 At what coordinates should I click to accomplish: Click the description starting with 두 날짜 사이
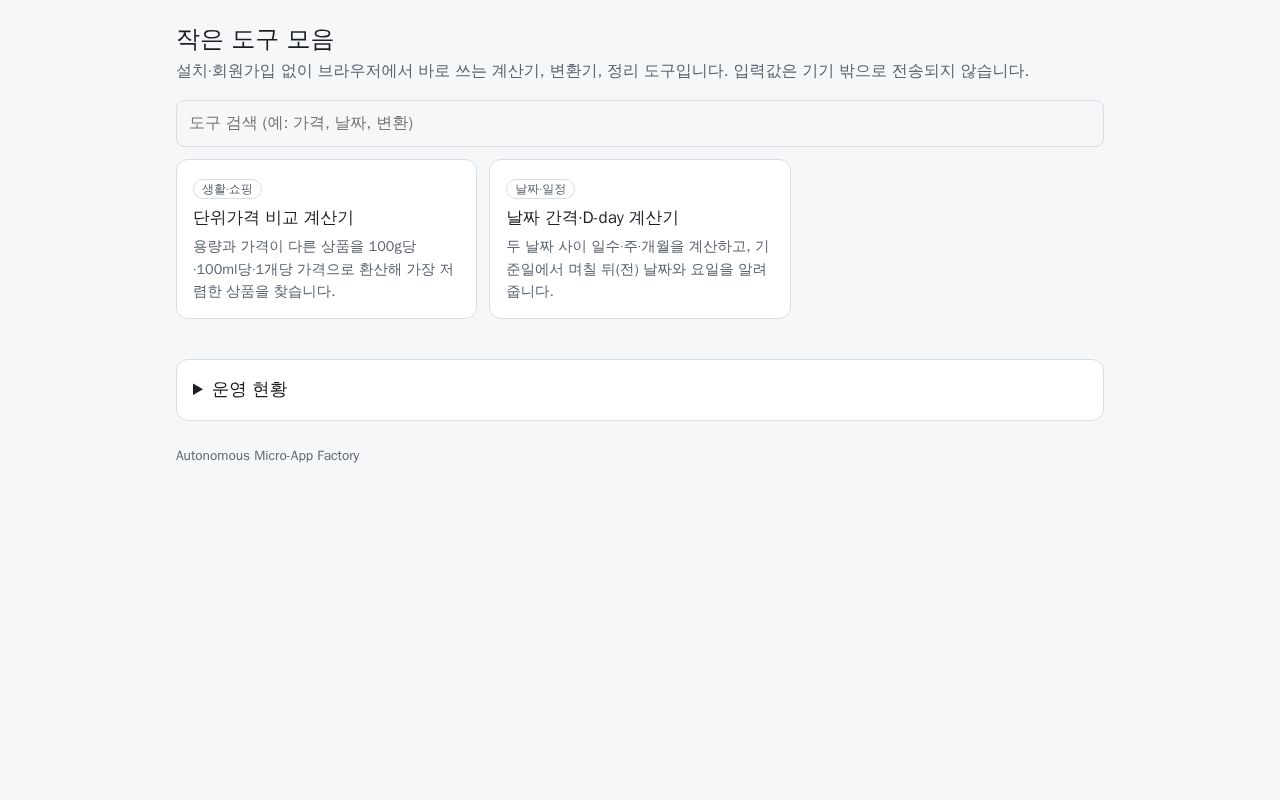638,269
